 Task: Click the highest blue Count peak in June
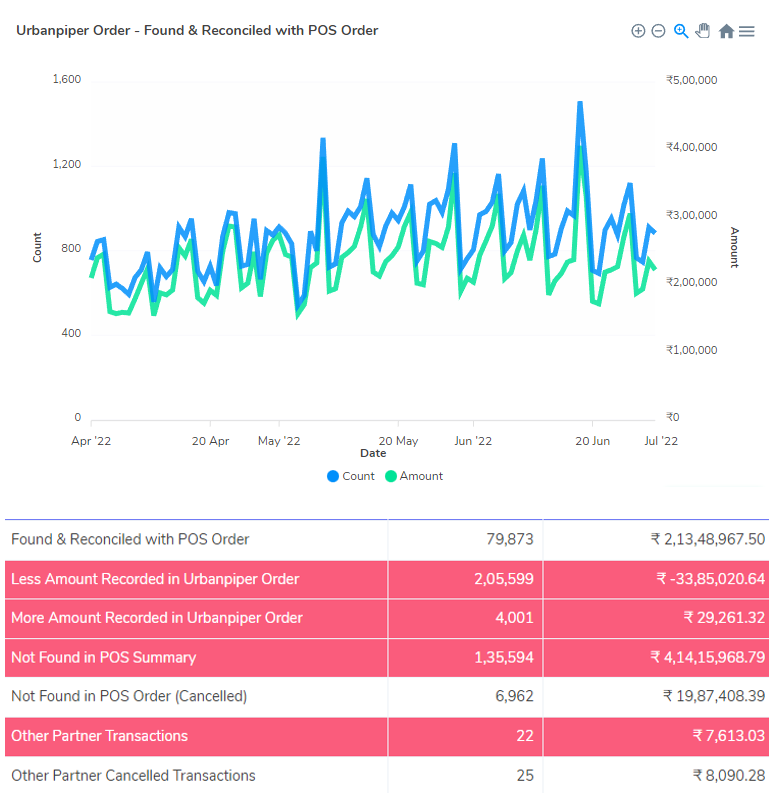coord(580,104)
